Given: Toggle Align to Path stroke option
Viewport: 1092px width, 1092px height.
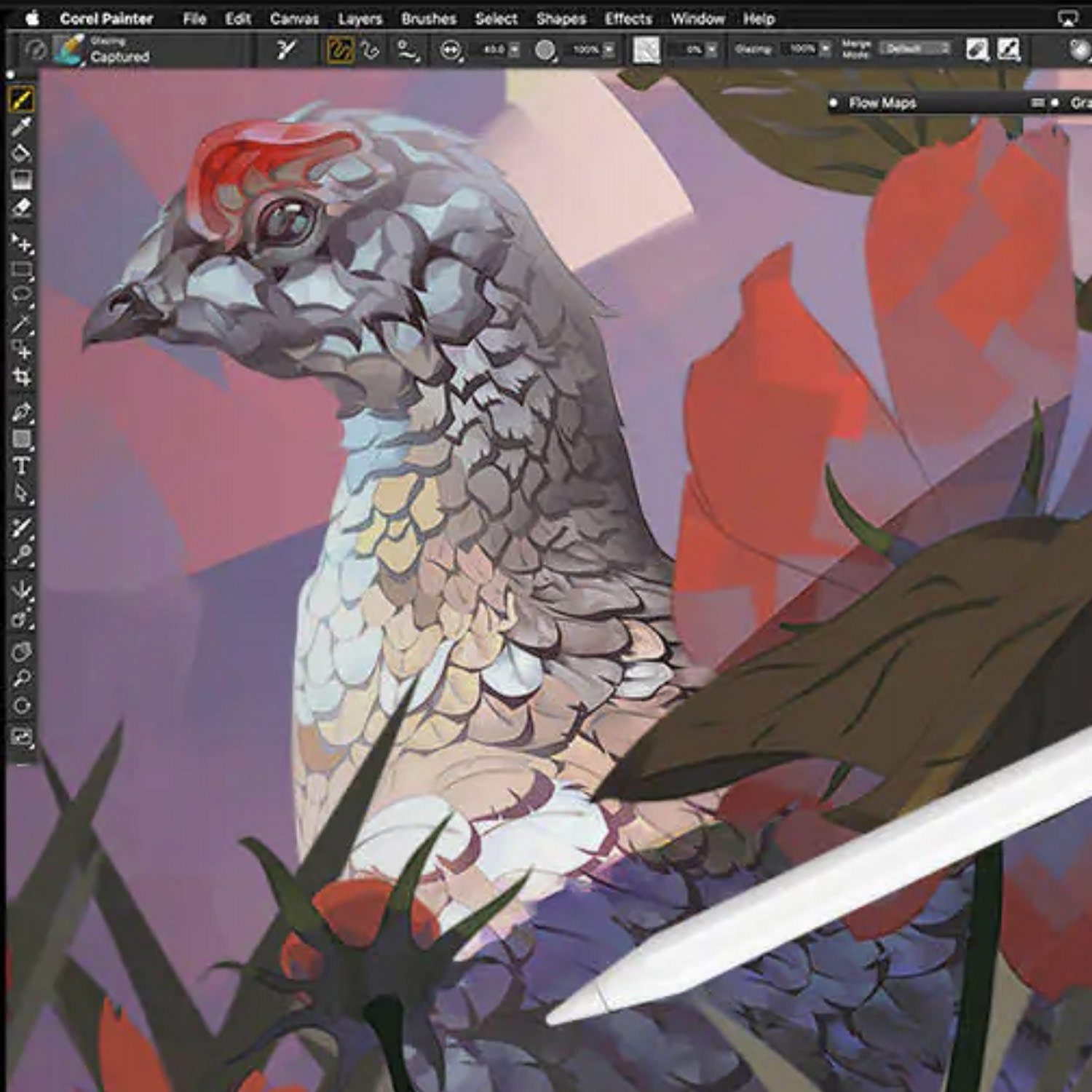Looking at the screenshot, I should (x=408, y=50).
